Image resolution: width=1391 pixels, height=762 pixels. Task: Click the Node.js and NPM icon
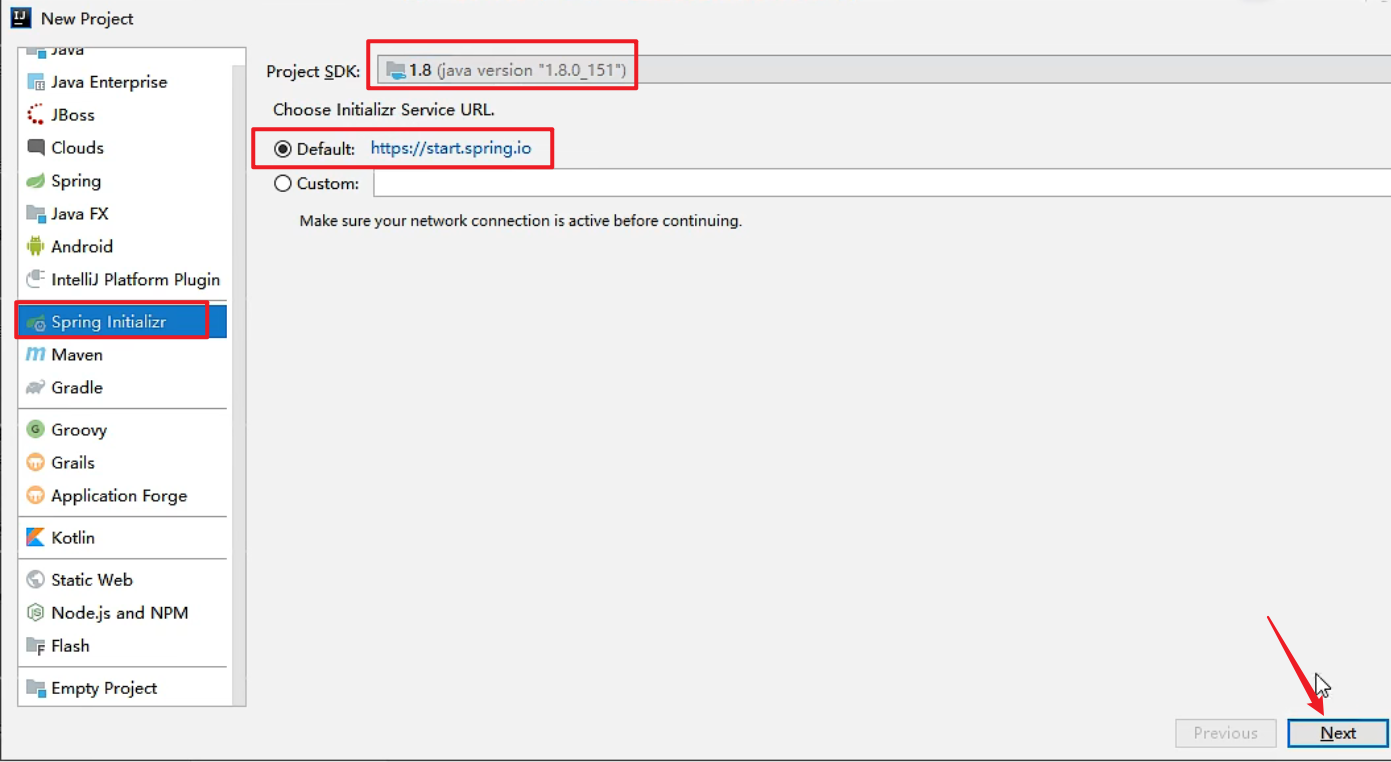[x=36, y=613]
